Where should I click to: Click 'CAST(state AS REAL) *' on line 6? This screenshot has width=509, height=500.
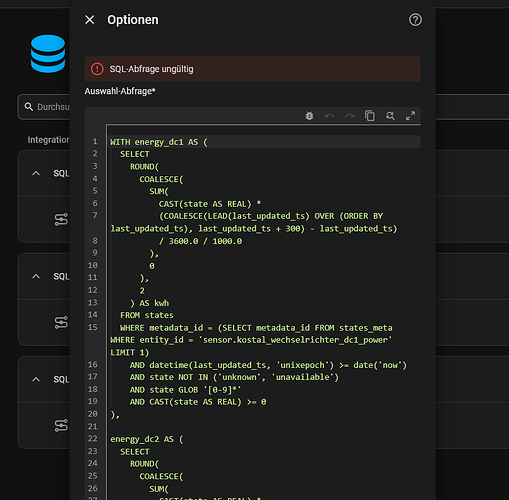click(x=210, y=204)
